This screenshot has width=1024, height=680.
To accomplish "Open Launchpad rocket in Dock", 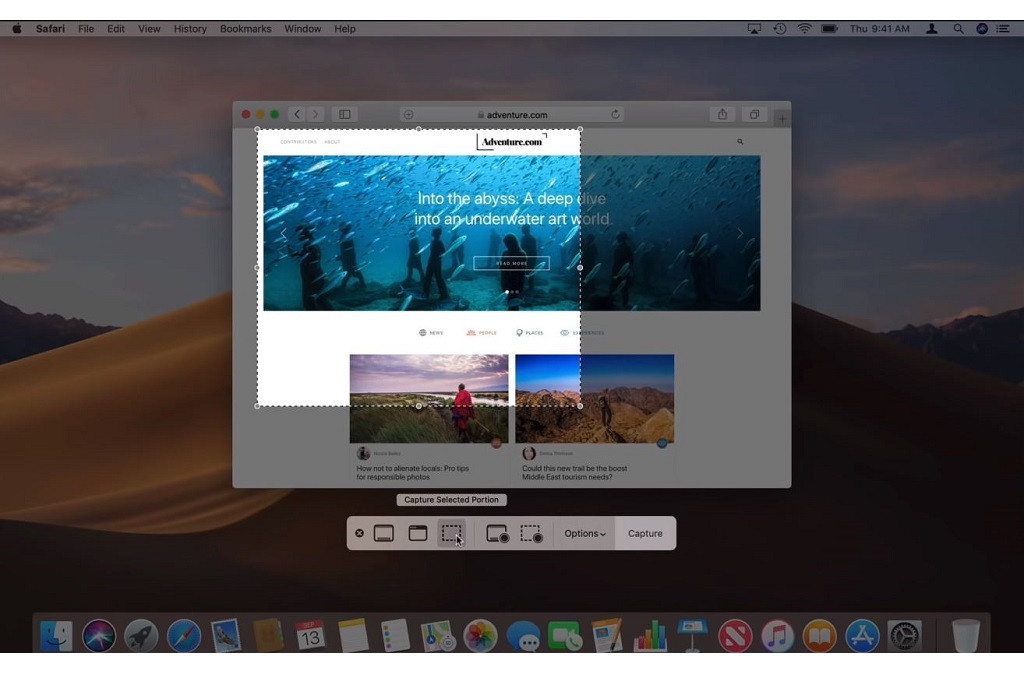I will [x=141, y=635].
